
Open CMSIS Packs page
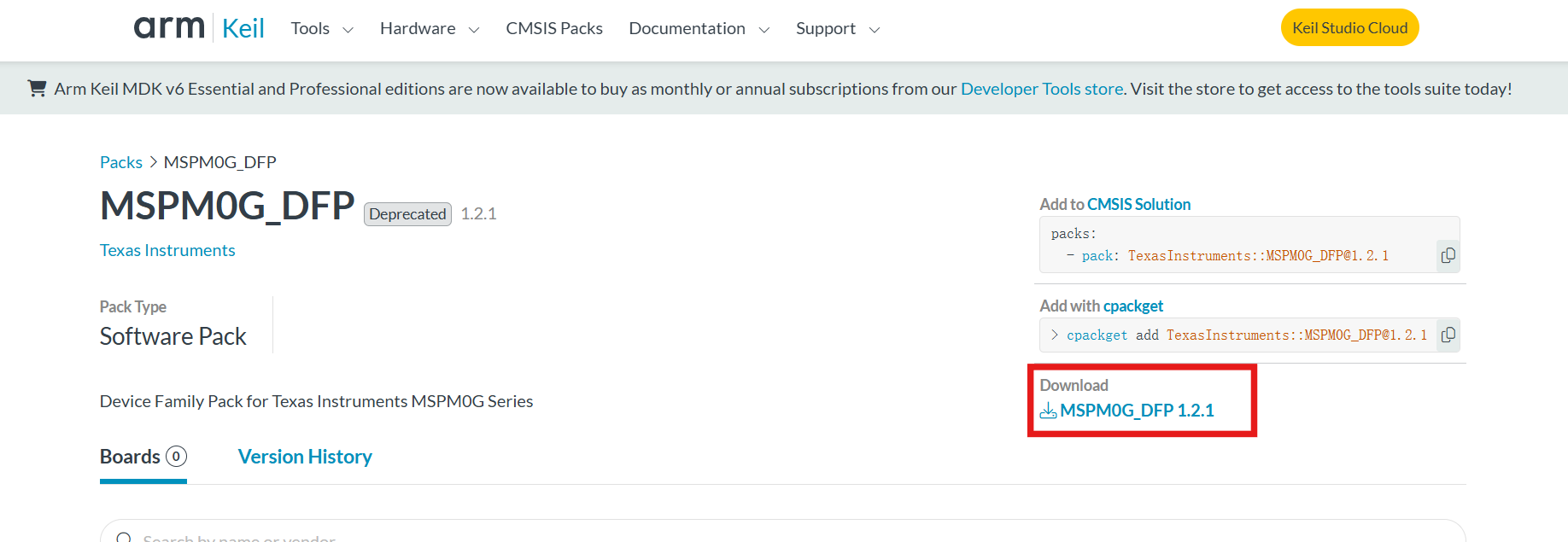[x=554, y=28]
